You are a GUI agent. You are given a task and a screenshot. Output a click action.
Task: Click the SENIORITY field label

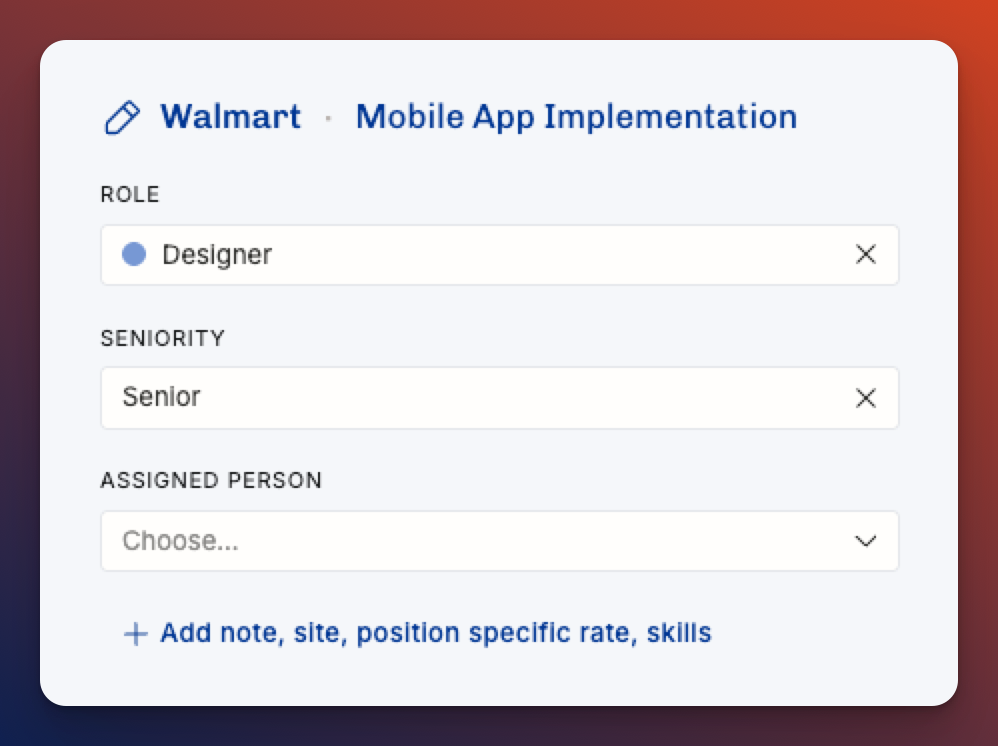[x=163, y=338]
